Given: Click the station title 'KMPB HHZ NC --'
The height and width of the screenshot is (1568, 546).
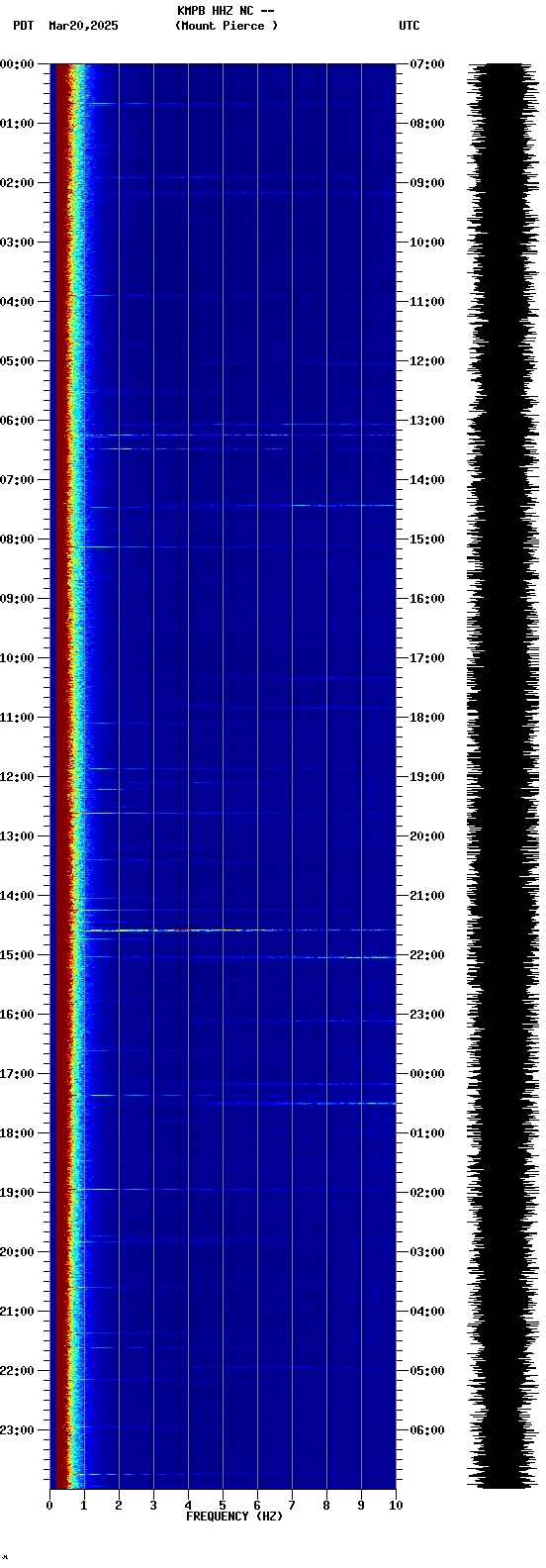Looking at the screenshot, I should click(x=226, y=11).
